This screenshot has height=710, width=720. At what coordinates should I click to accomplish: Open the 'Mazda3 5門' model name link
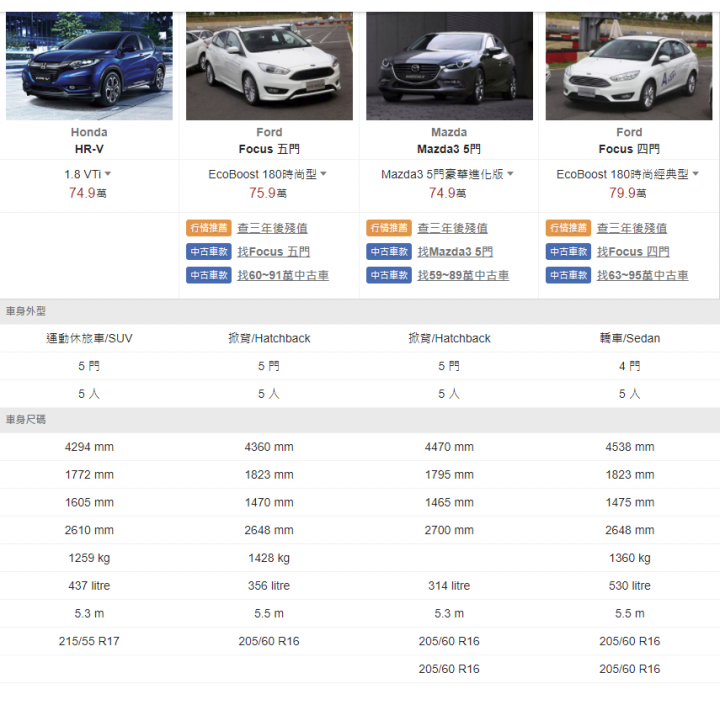point(449,149)
